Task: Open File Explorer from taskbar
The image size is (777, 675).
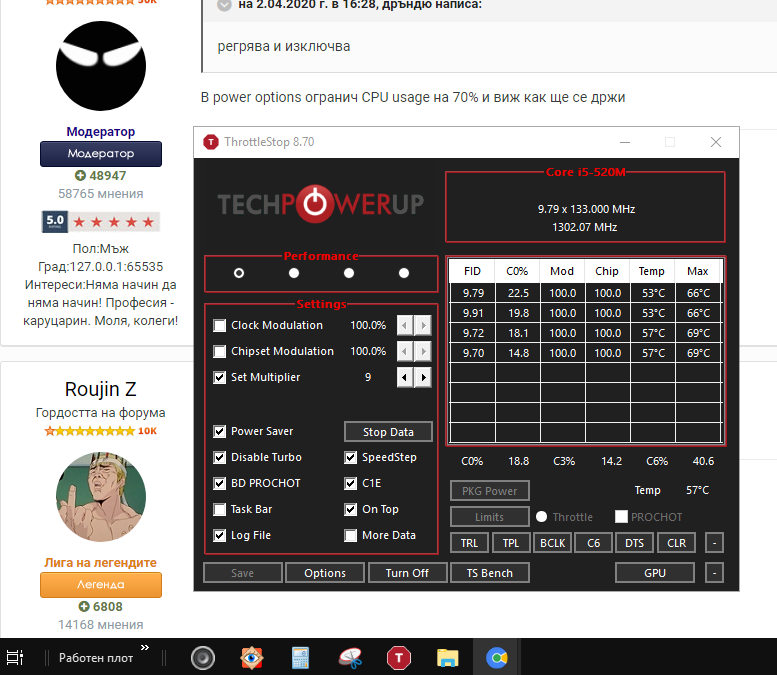Action: coord(447,658)
